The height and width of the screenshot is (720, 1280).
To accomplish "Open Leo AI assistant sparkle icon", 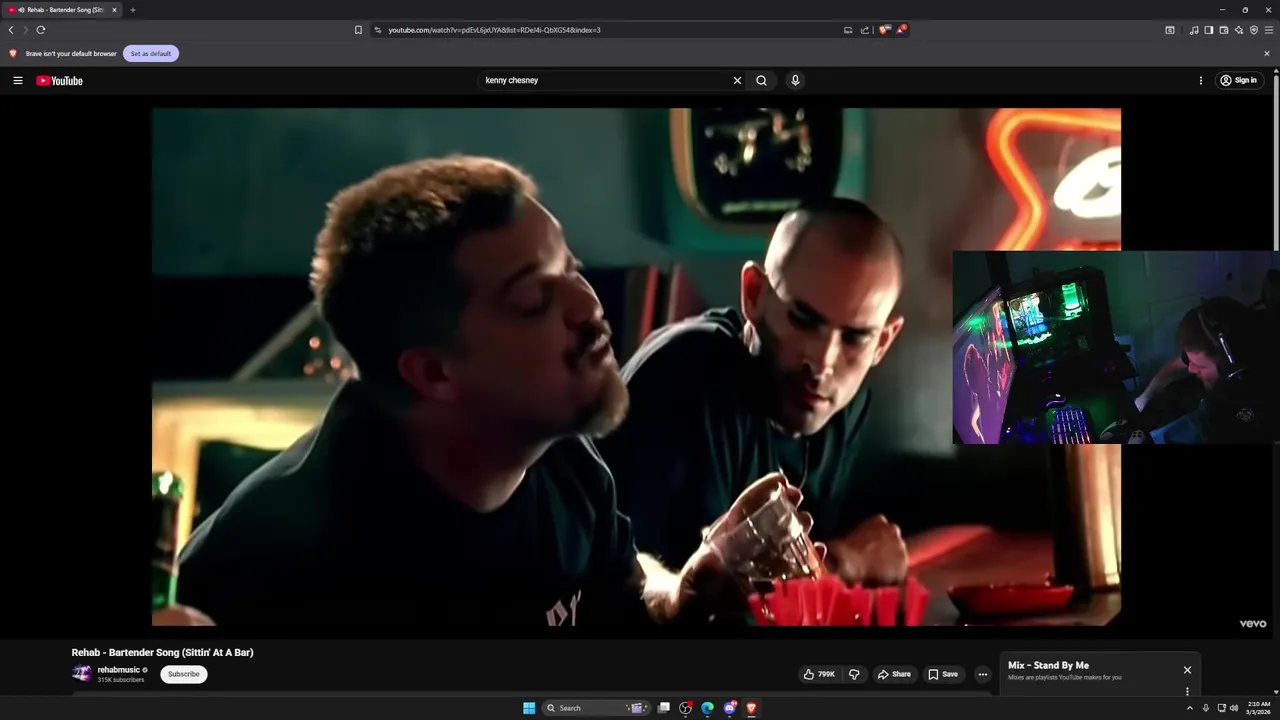I will click(x=1239, y=30).
